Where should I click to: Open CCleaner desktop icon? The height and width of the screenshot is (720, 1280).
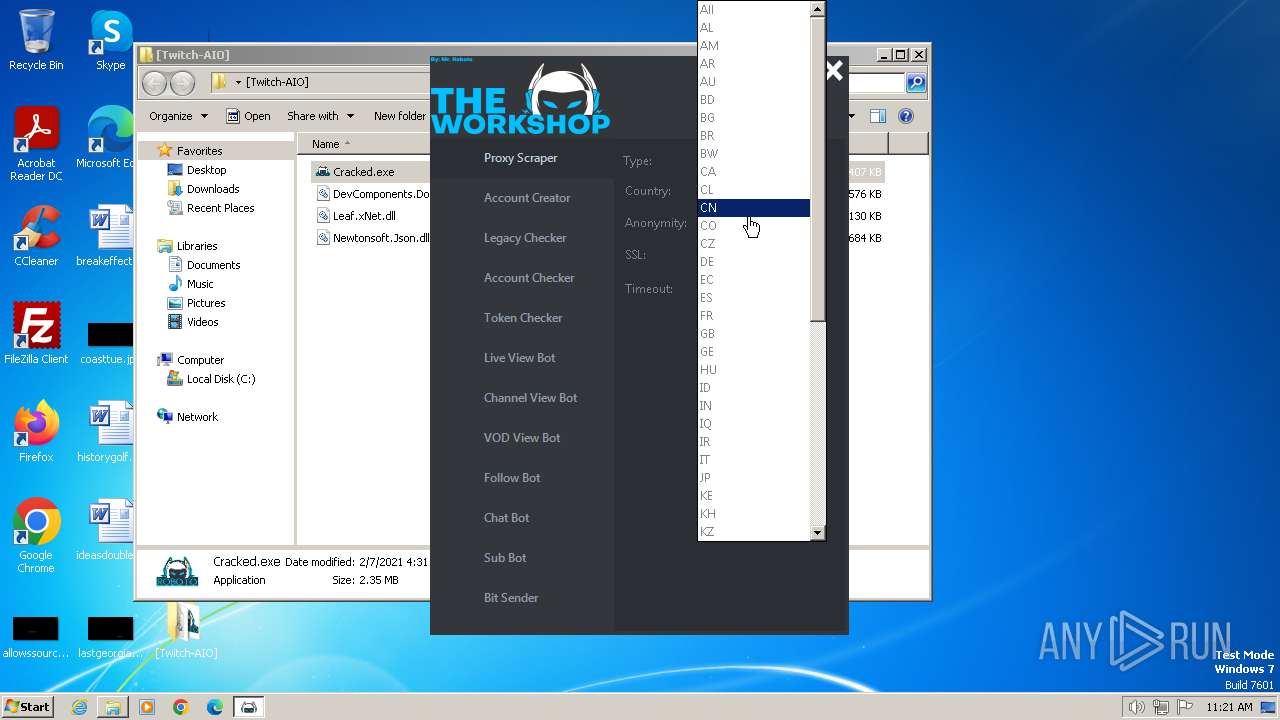click(x=36, y=236)
